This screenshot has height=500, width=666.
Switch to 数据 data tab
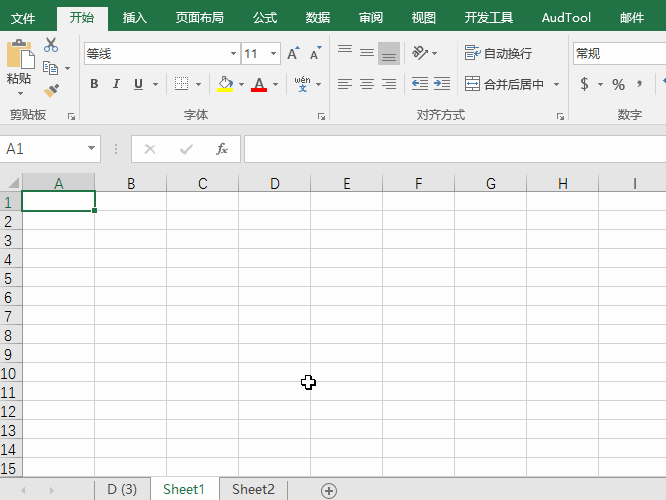pos(318,18)
